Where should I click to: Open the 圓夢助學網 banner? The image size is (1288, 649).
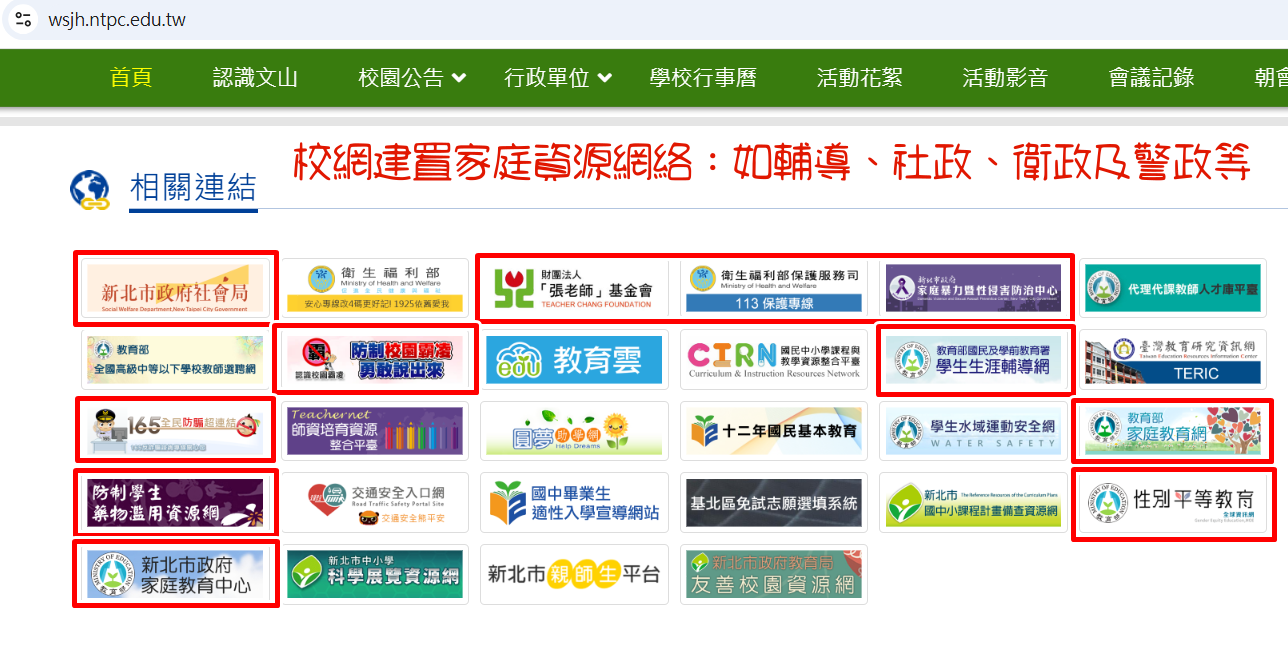(574, 431)
